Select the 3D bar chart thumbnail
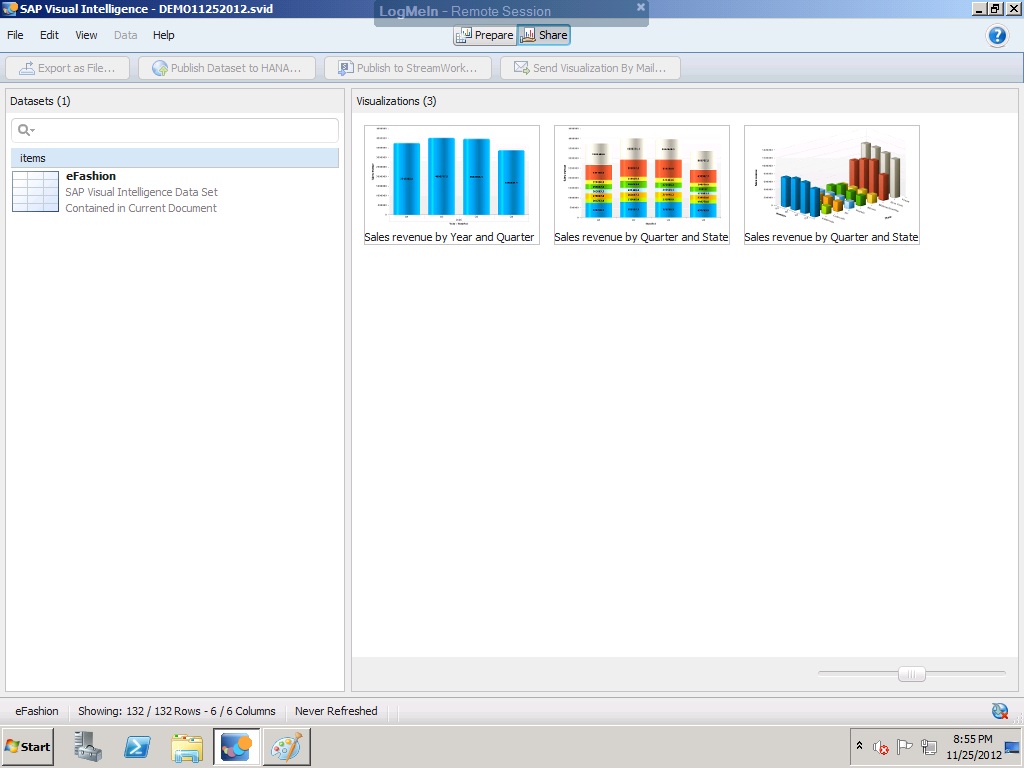 tap(832, 185)
